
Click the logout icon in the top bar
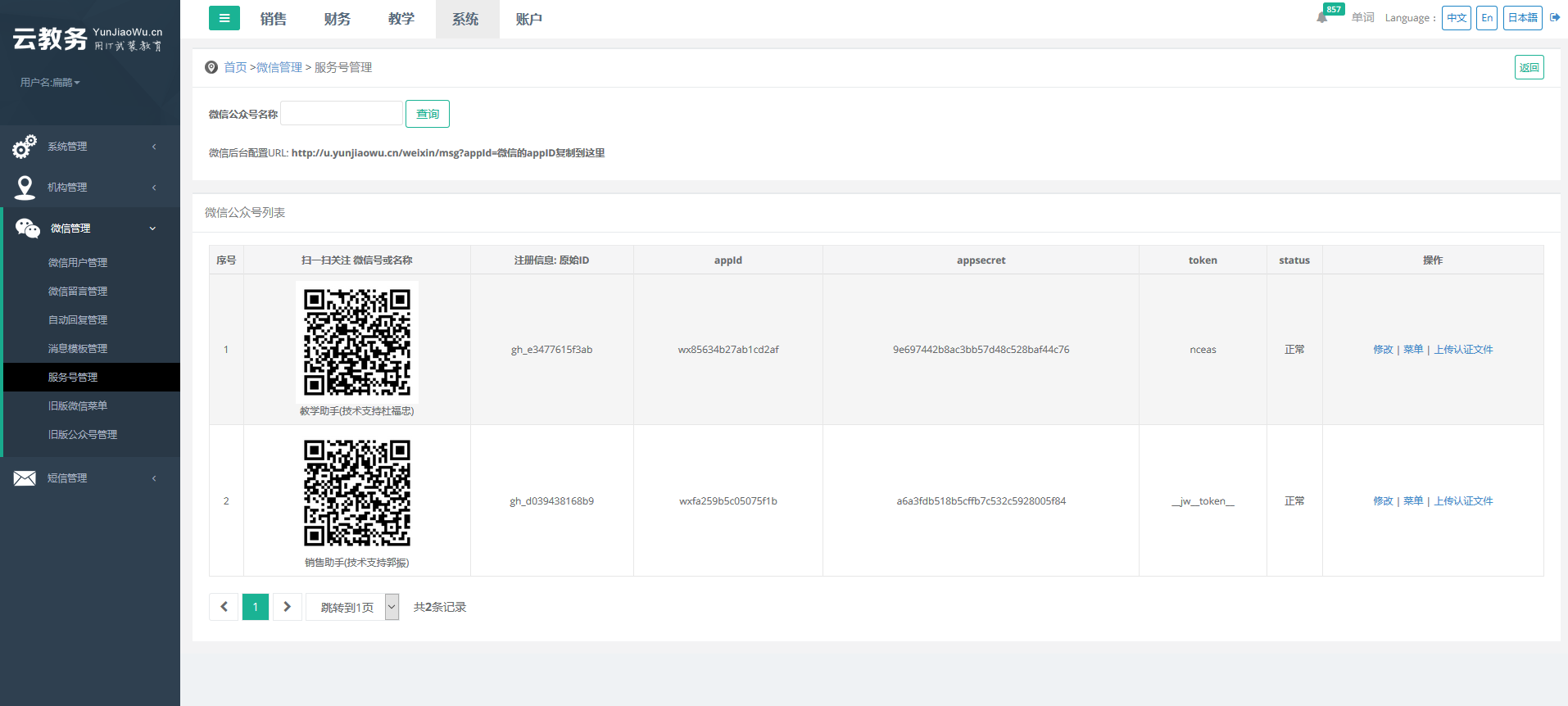tap(1555, 17)
